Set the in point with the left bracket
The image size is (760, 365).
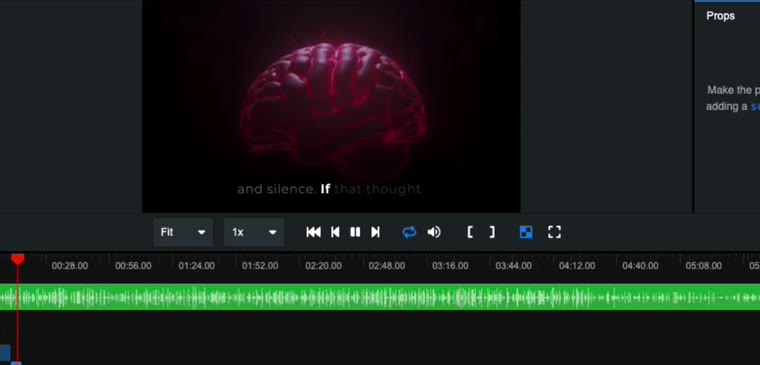(x=470, y=232)
